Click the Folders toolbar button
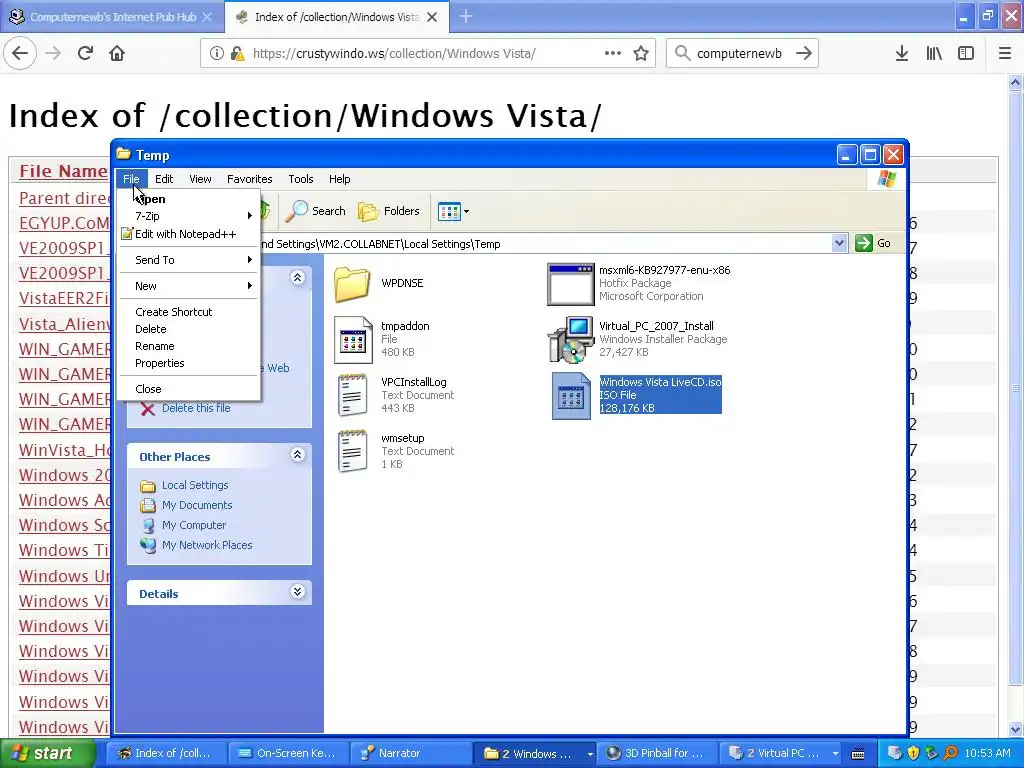The image size is (1024, 768). pos(389,211)
